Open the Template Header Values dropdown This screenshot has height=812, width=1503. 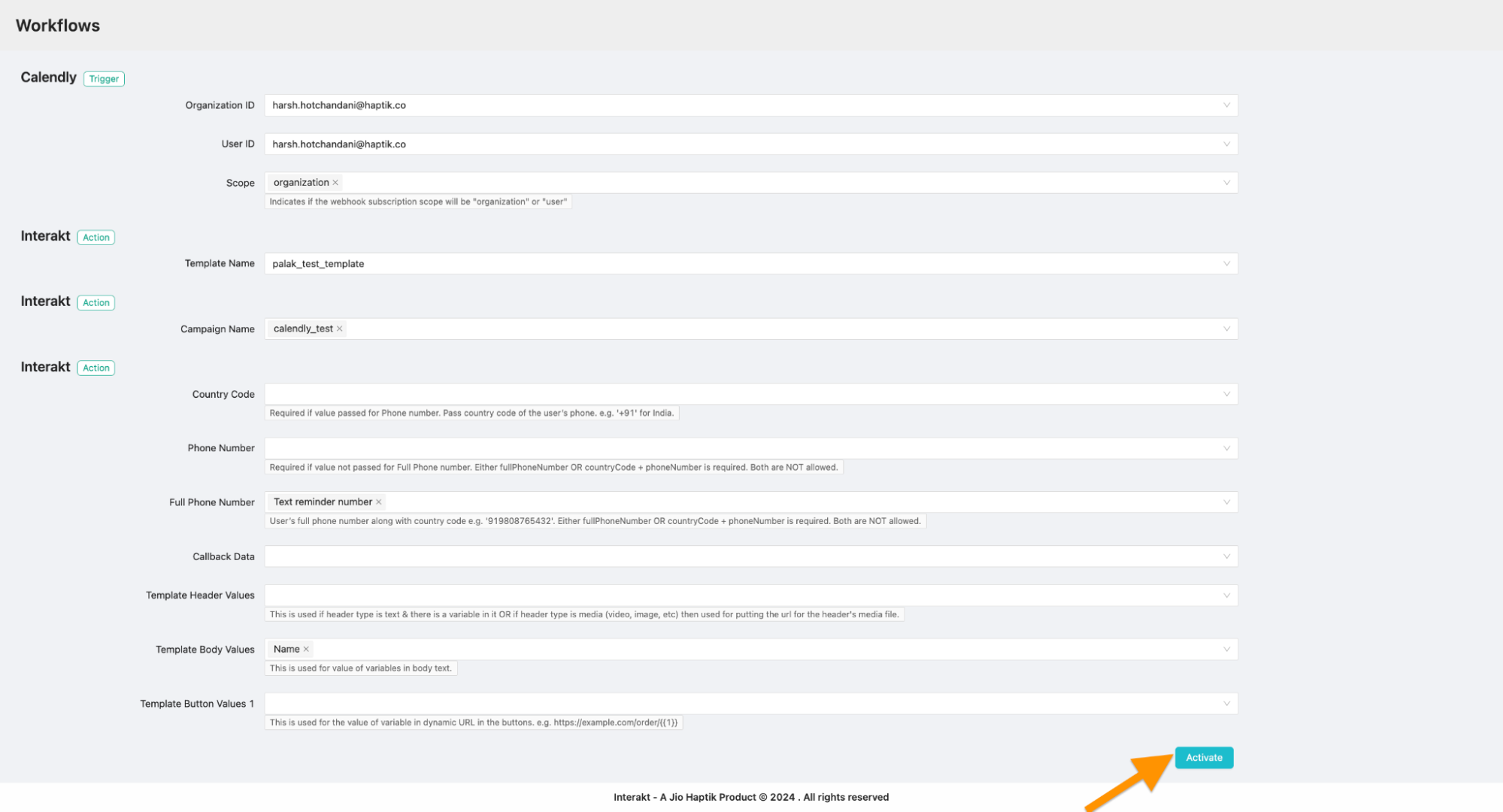[x=1226, y=595]
